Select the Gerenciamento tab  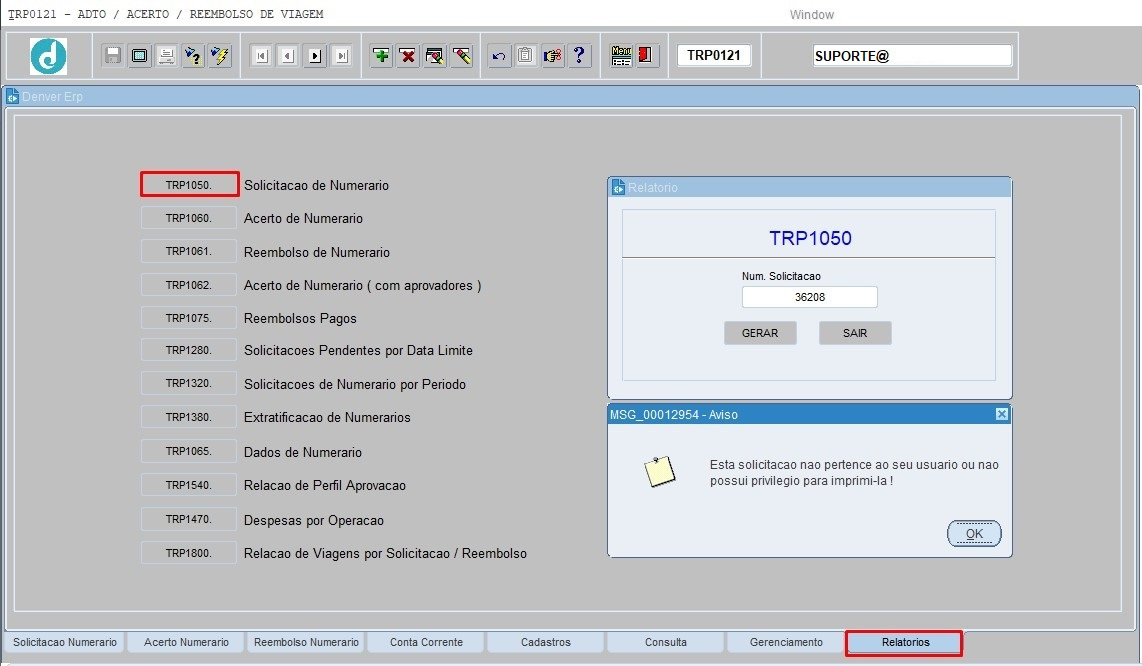[784, 642]
